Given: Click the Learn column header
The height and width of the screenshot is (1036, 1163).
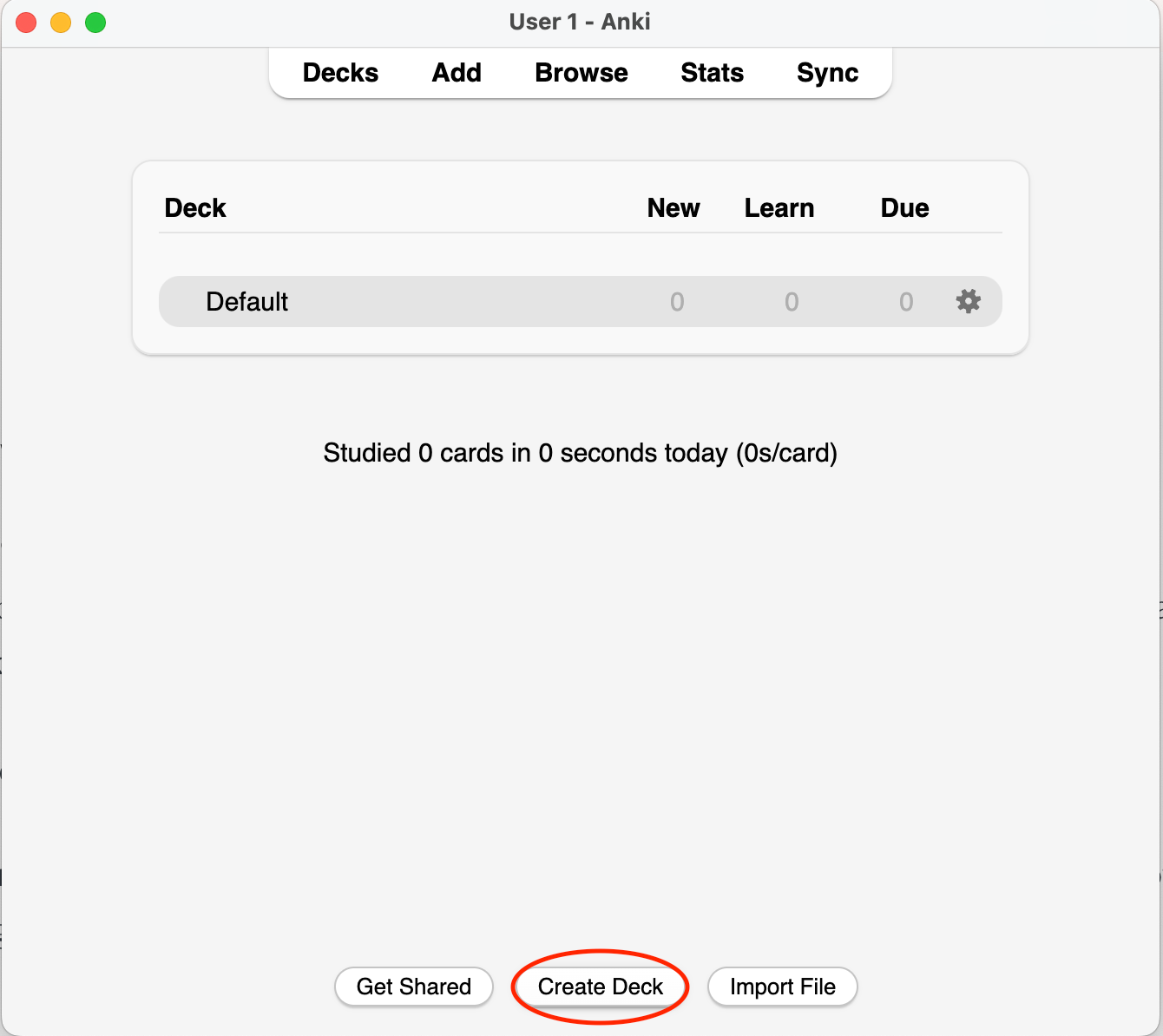Looking at the screenshot, I should (779, 208).
